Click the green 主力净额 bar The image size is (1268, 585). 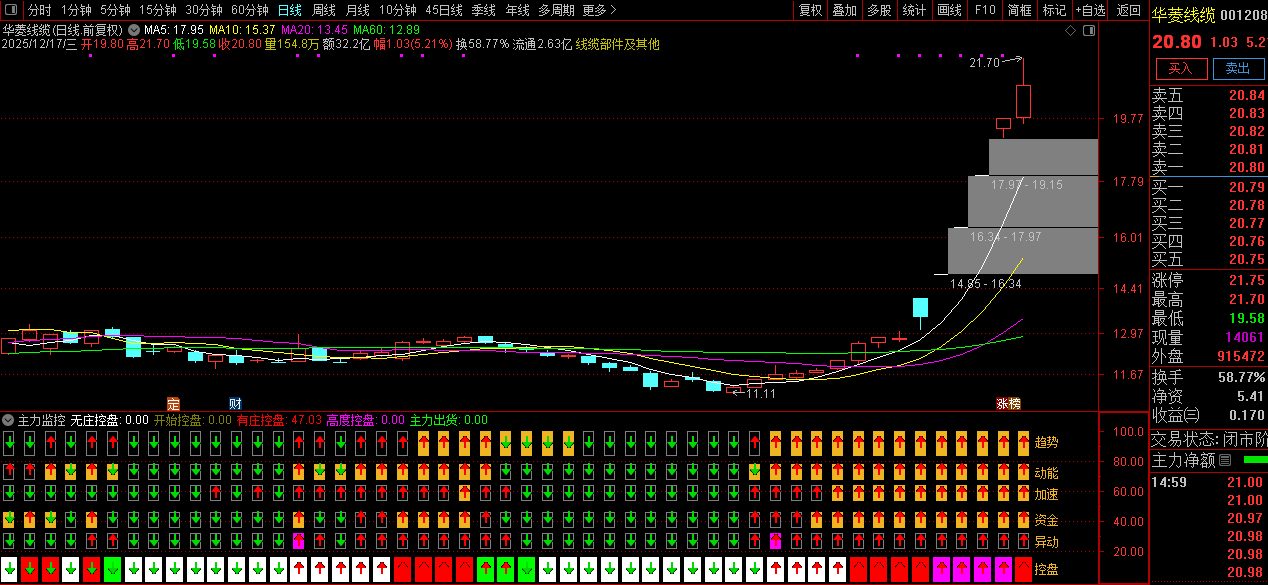coord(1255,460)
